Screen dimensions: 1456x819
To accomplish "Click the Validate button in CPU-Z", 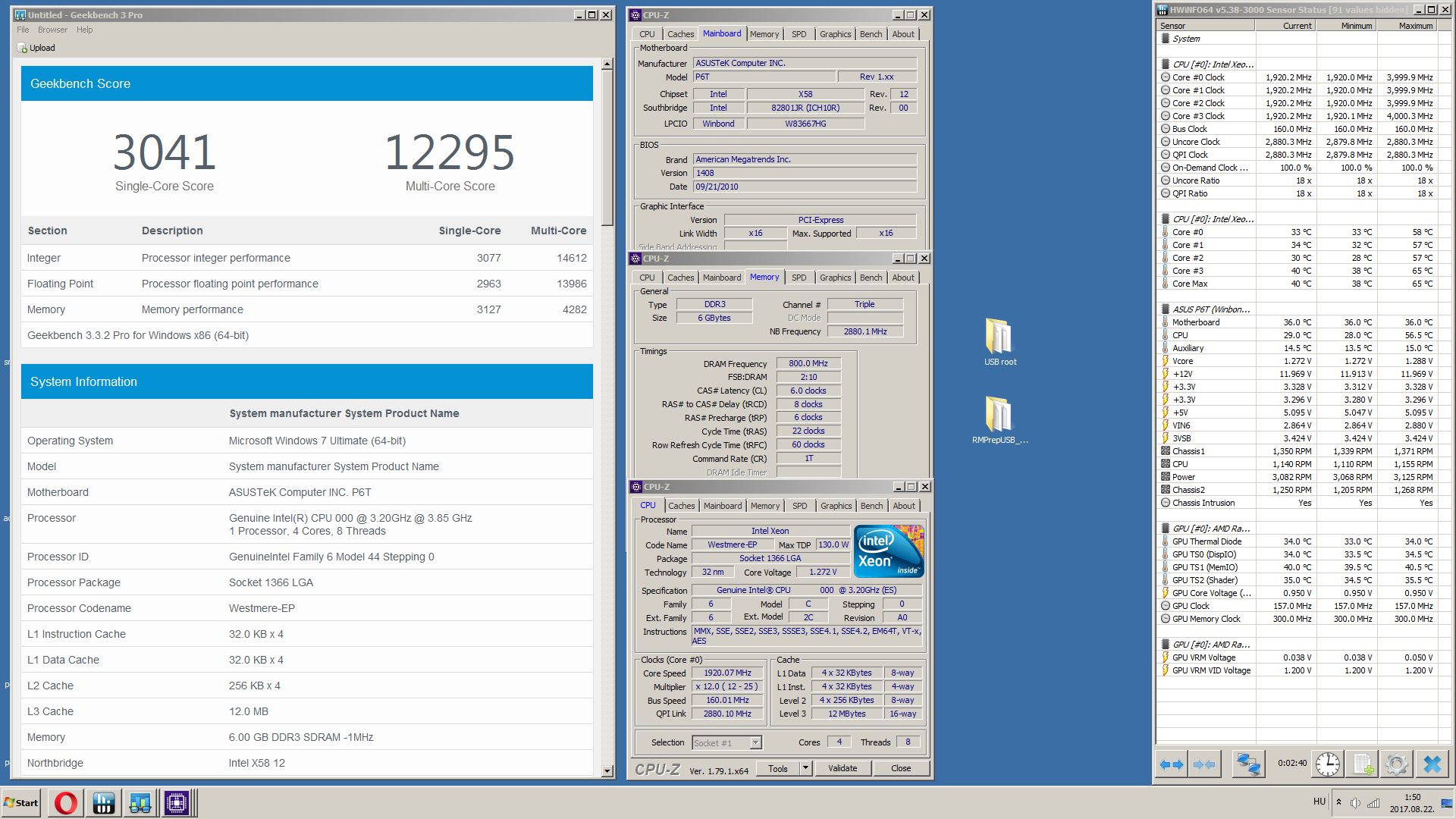I will 842,768.
